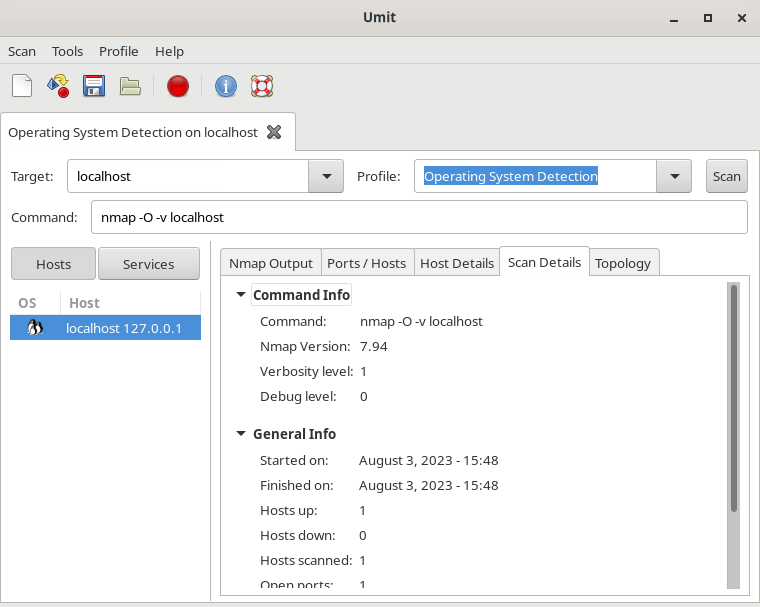Click the OS column header
This screenshot has height=607, width=760.
pos(35,303)
